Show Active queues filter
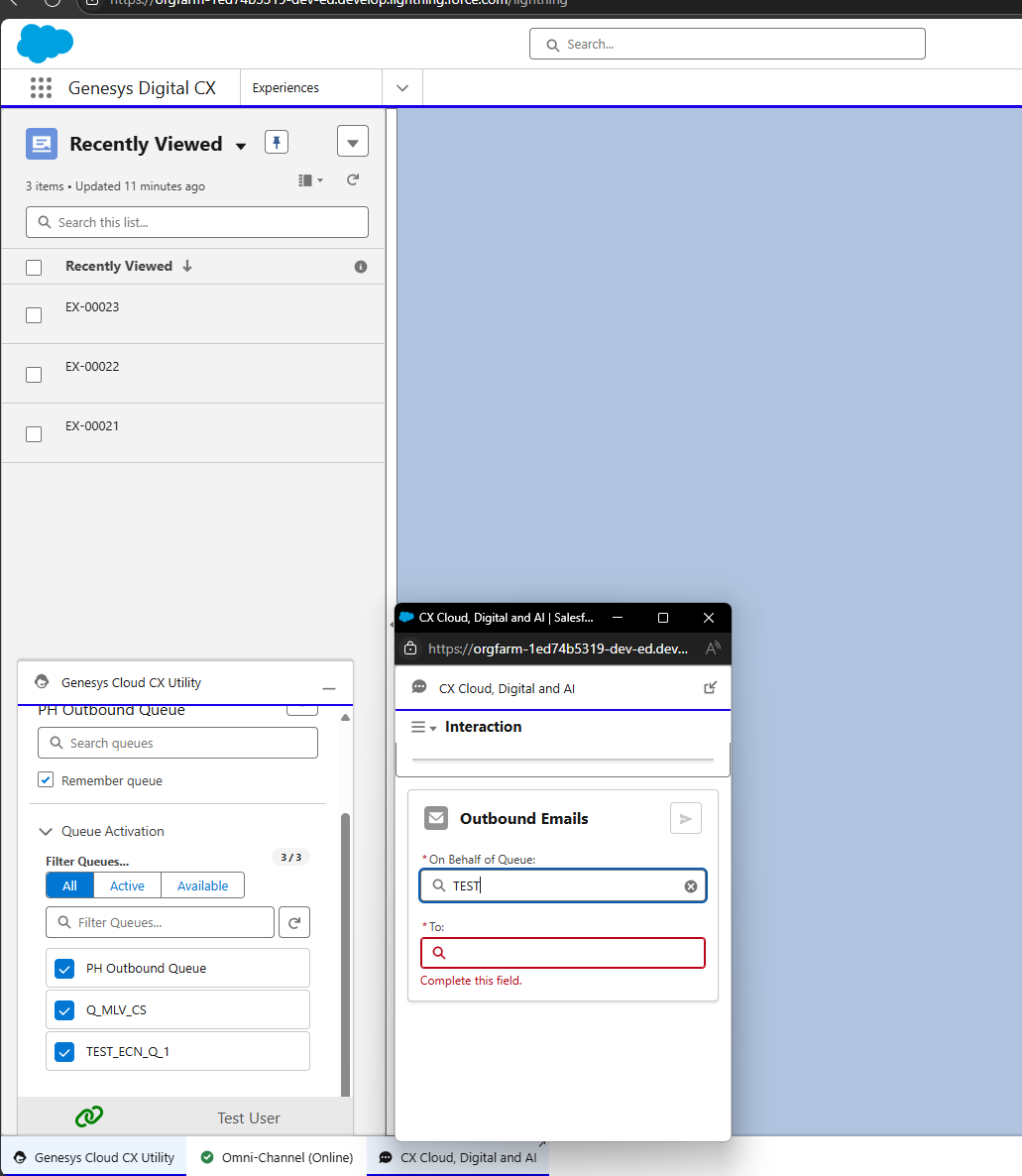This screenshot has height=1176, width=1022. tap(128, 885)
